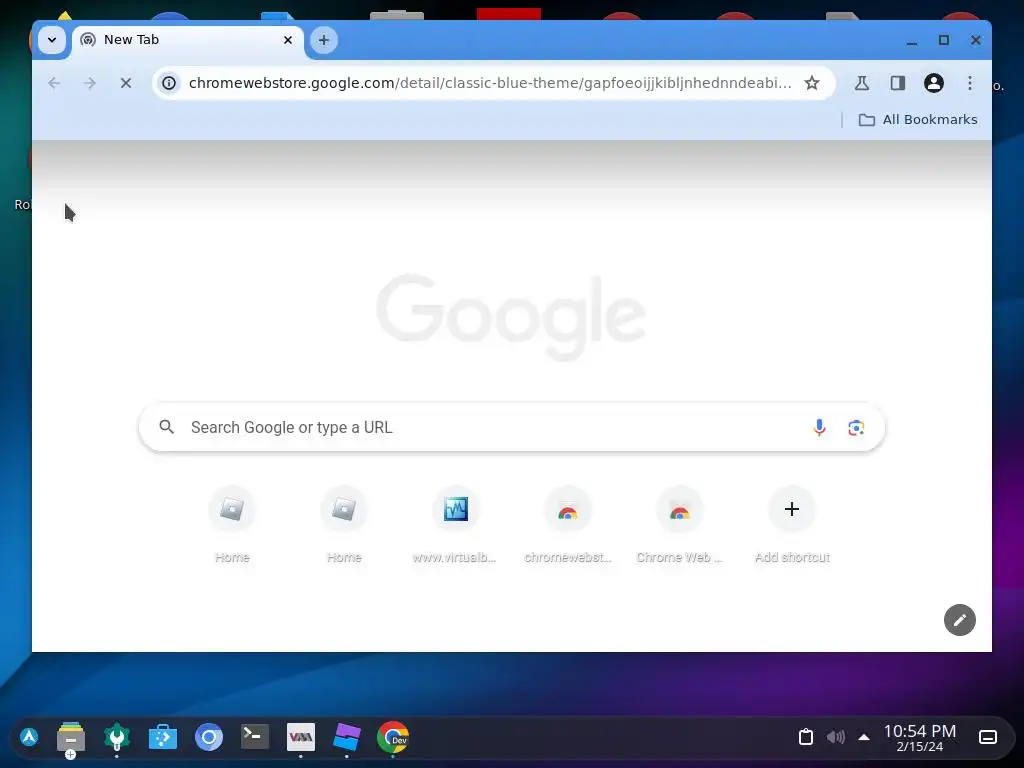Viewport: 1024px width, 768px height.
Task: Launch the terminal from taskbar
Action: click(x=255, y=737)
